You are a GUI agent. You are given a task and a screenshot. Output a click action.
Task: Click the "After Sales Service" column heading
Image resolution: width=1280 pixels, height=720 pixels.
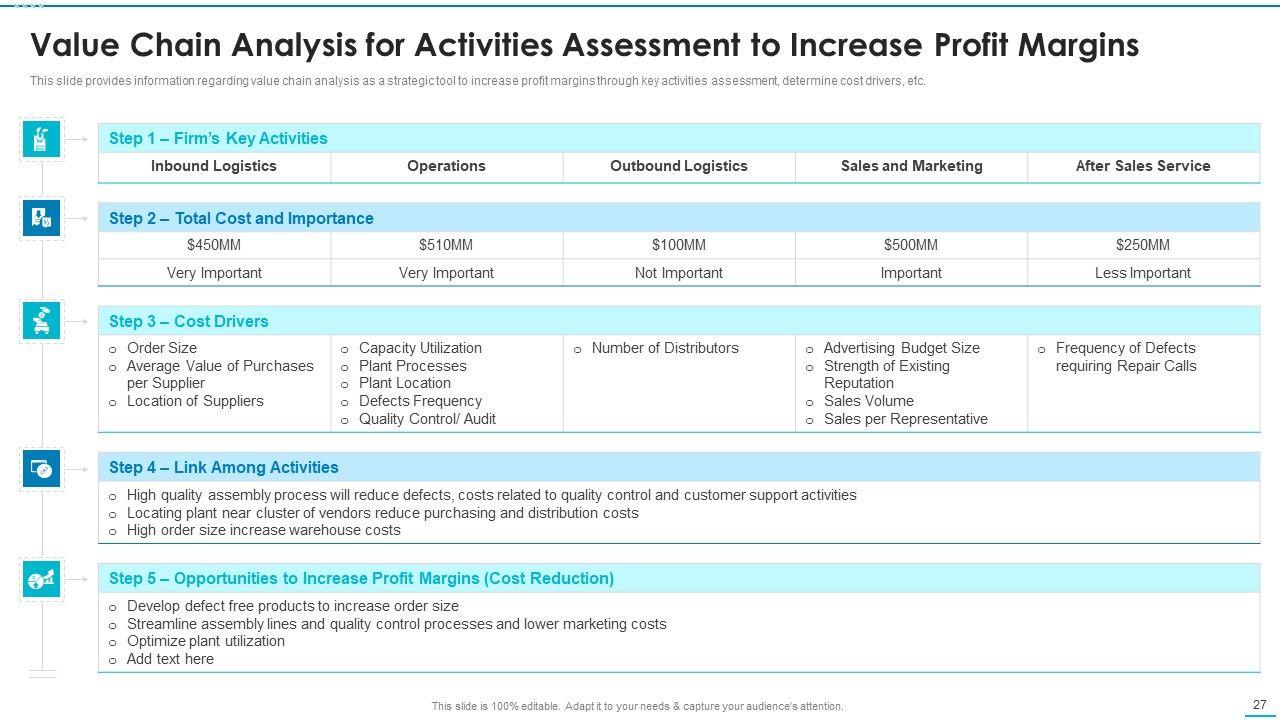click(1143, 166)
